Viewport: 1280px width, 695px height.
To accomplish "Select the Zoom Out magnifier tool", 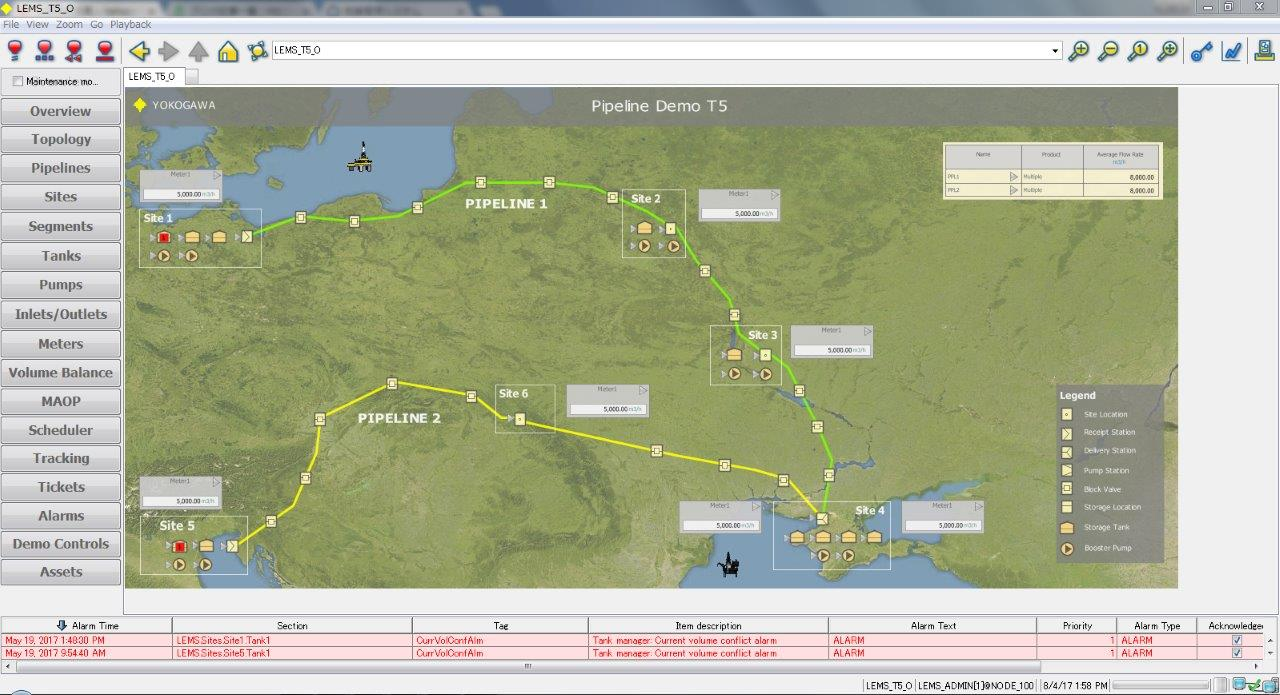I will [x=1108, y=50].
